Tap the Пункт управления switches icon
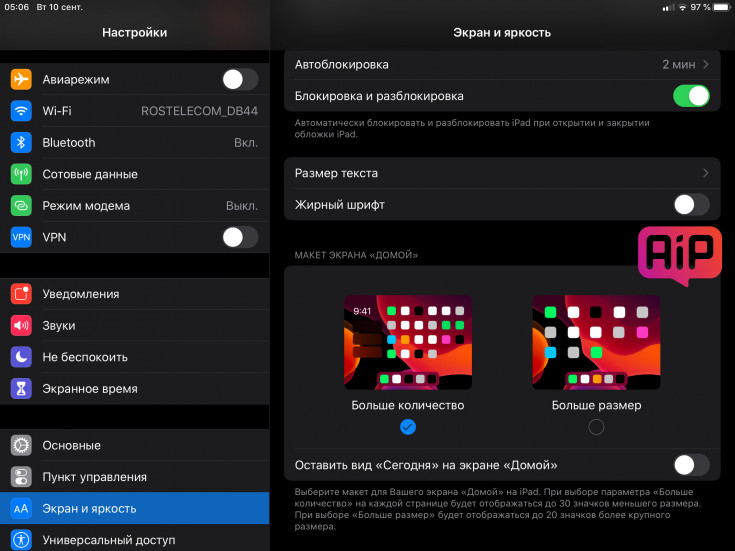Screen dimensions: 735x551 point(21,477)
